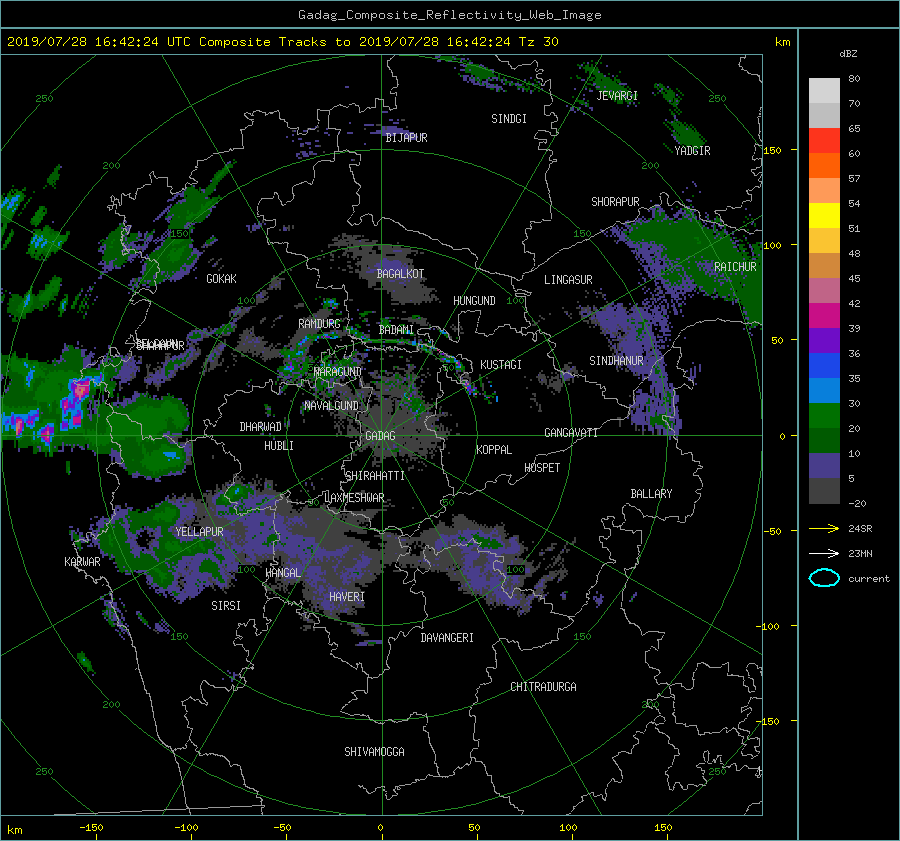900x841 pixels.
Task: Select the SHIRAHATTI label
Action: pyautogui.click(x=375, y=476)
